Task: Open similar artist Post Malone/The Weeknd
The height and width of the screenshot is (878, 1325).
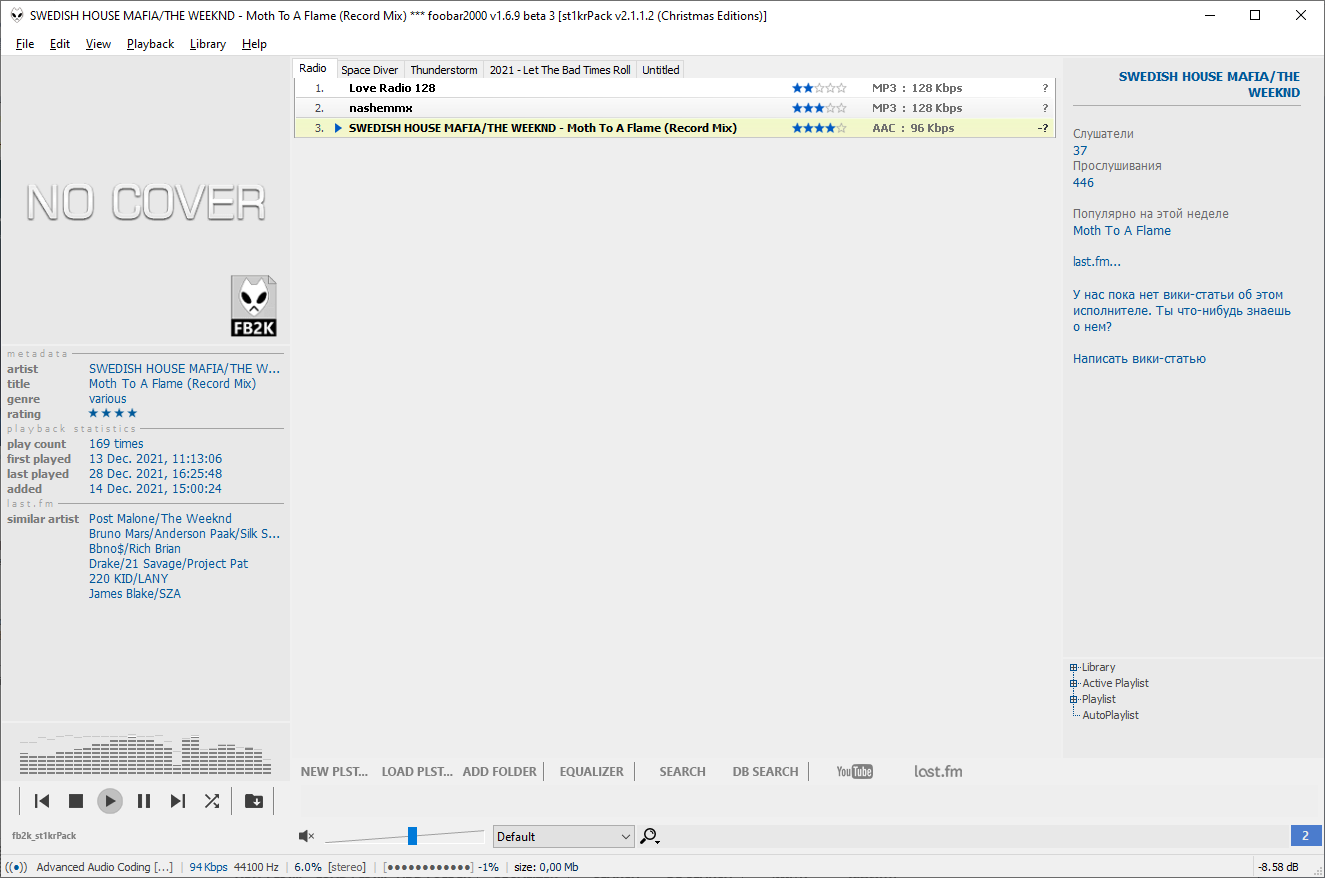Action: (x=160, y=519)
